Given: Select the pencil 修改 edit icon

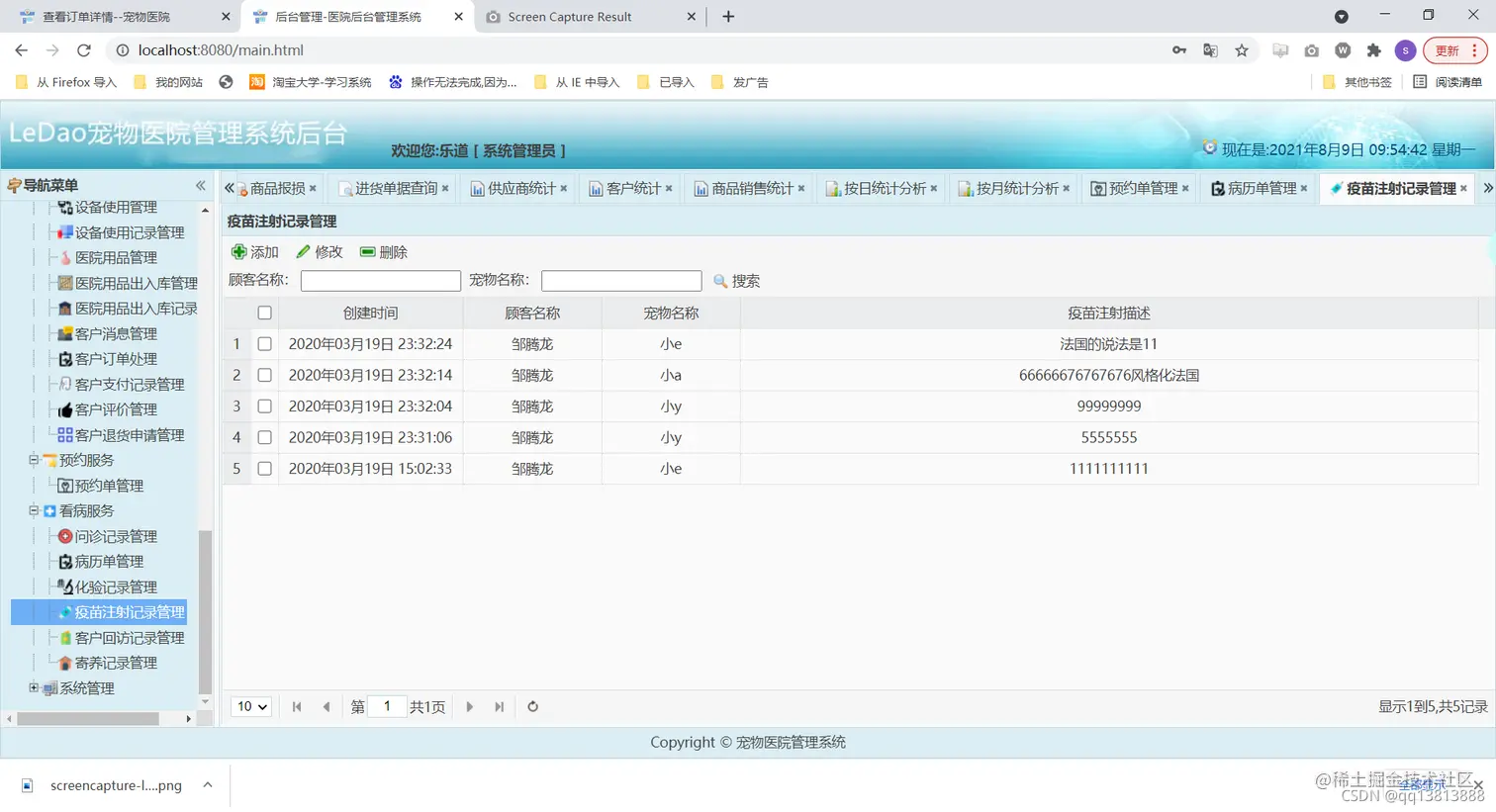Looking at the screenshot, I should pos(303,251).
